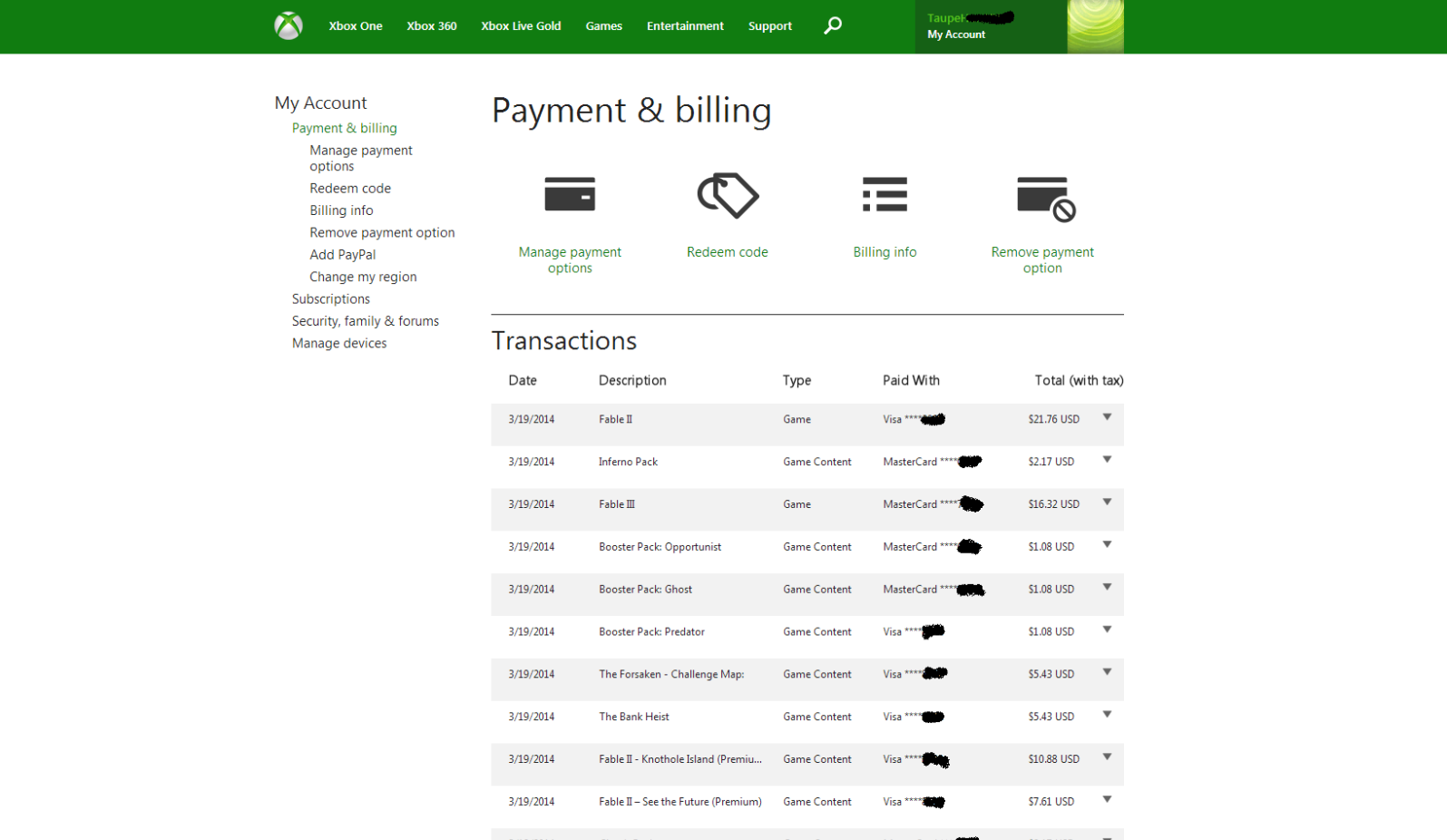Click the Remove payment option card icon
This screenshot has width=1447, height=840.
click(1046, 199)
